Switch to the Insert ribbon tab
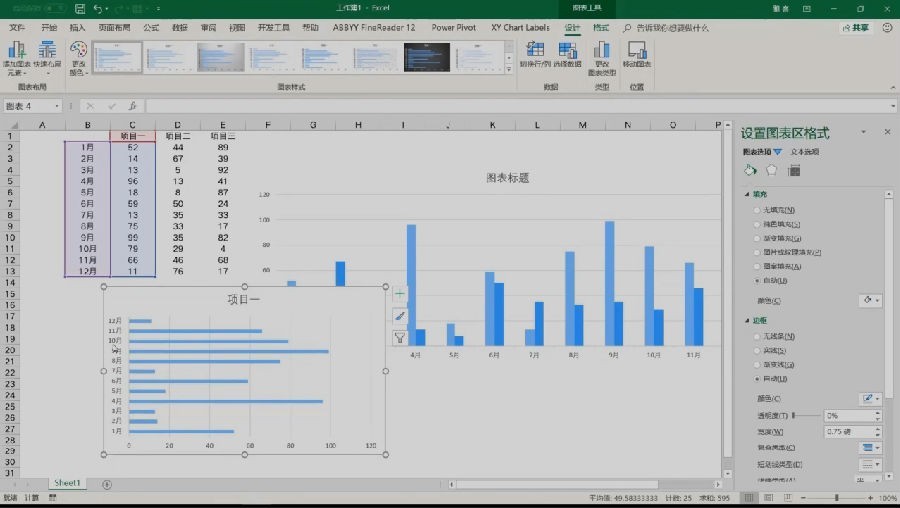 77,28
